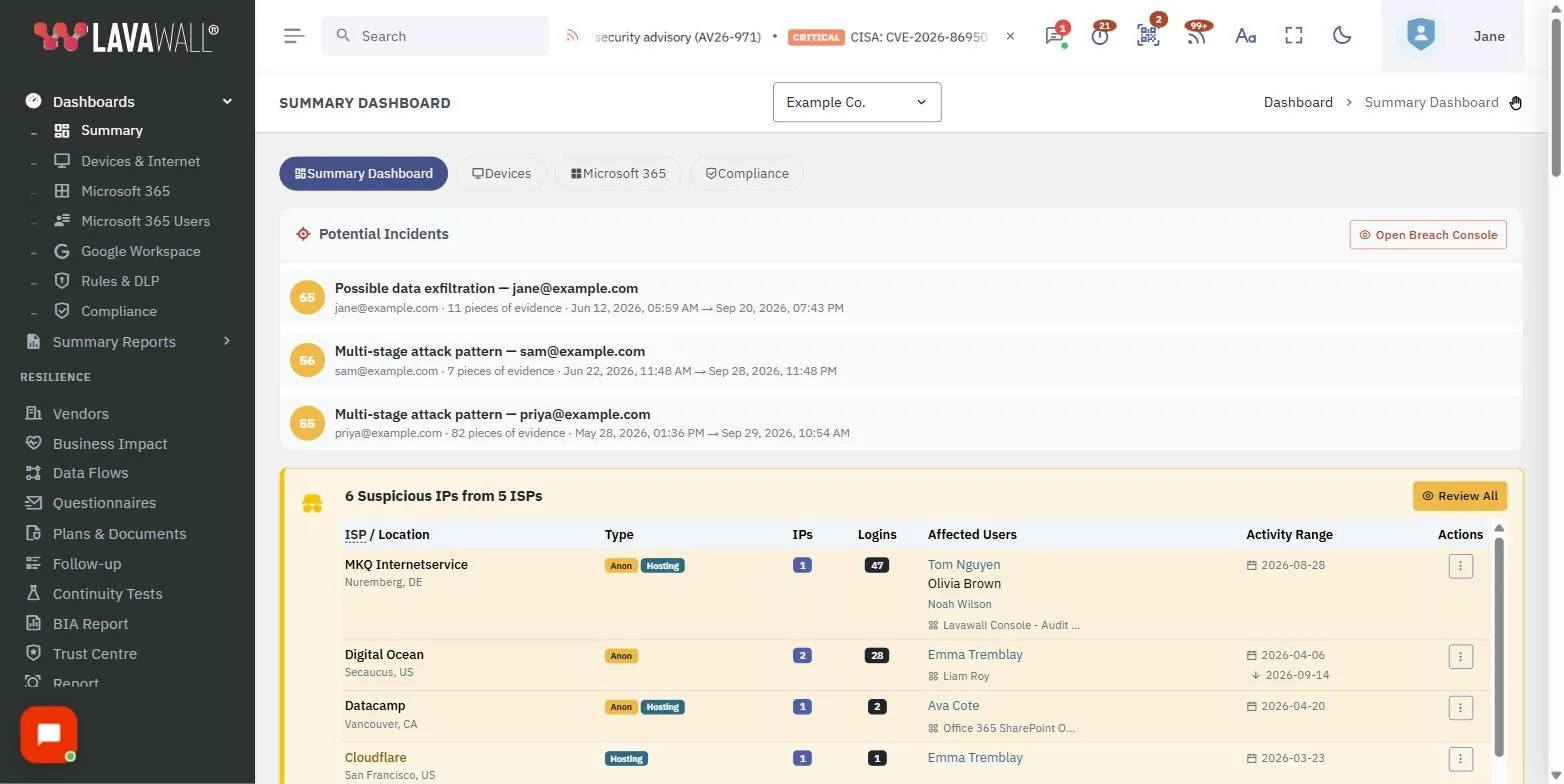The image size is (1564, 784).
Task: Follow the Dashboard breadcrumb link
Action: click(x=1298, y=102)
